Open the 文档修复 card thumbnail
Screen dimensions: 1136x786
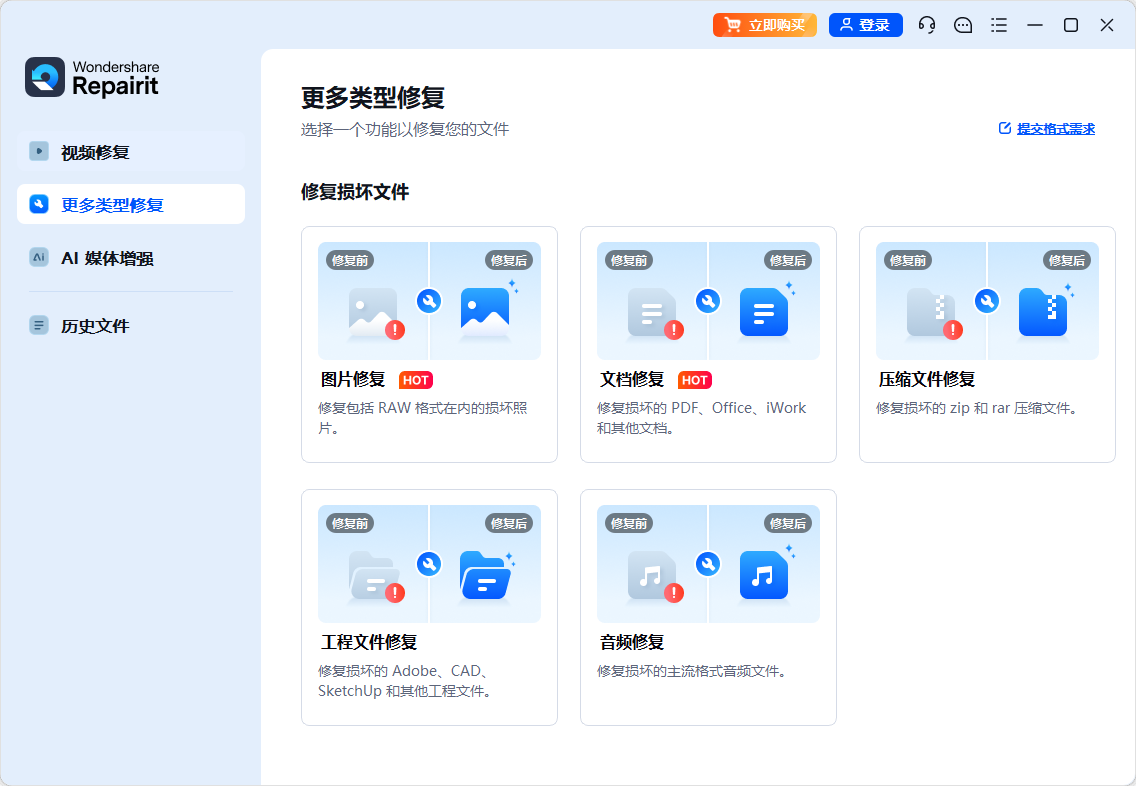(708, 301)
